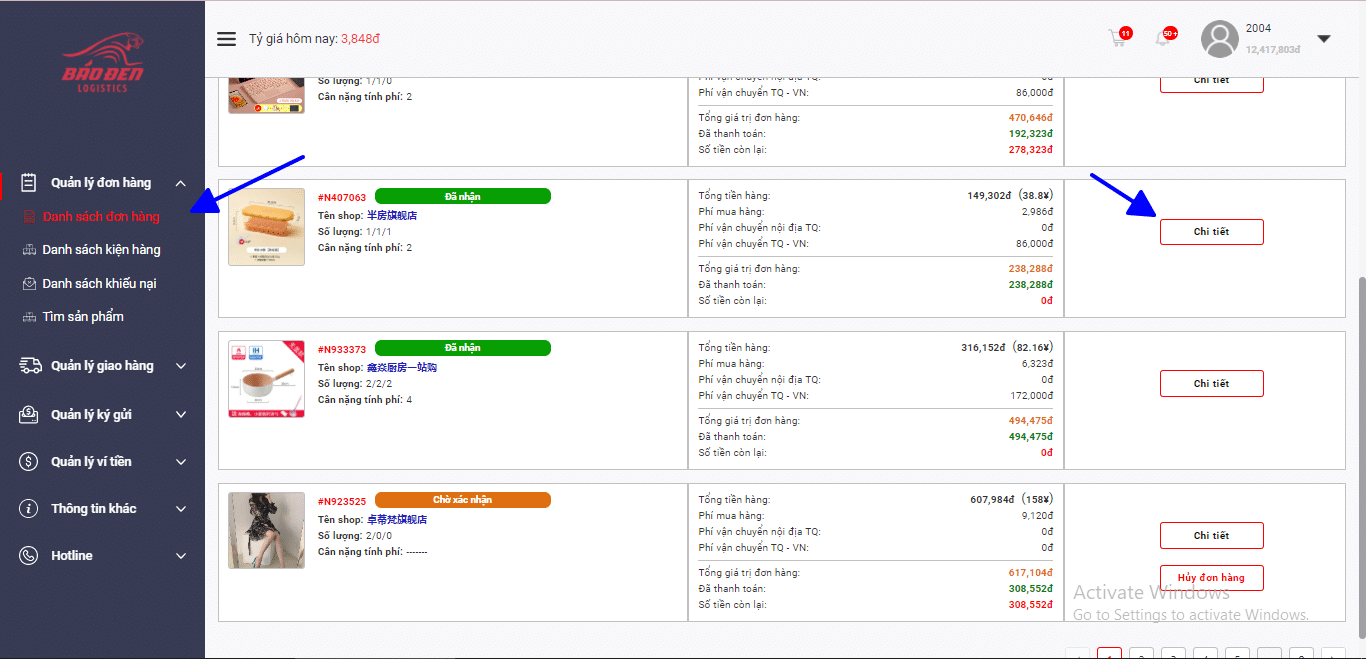Click Hủy đơn hàng button

(x=1211, y=578)
